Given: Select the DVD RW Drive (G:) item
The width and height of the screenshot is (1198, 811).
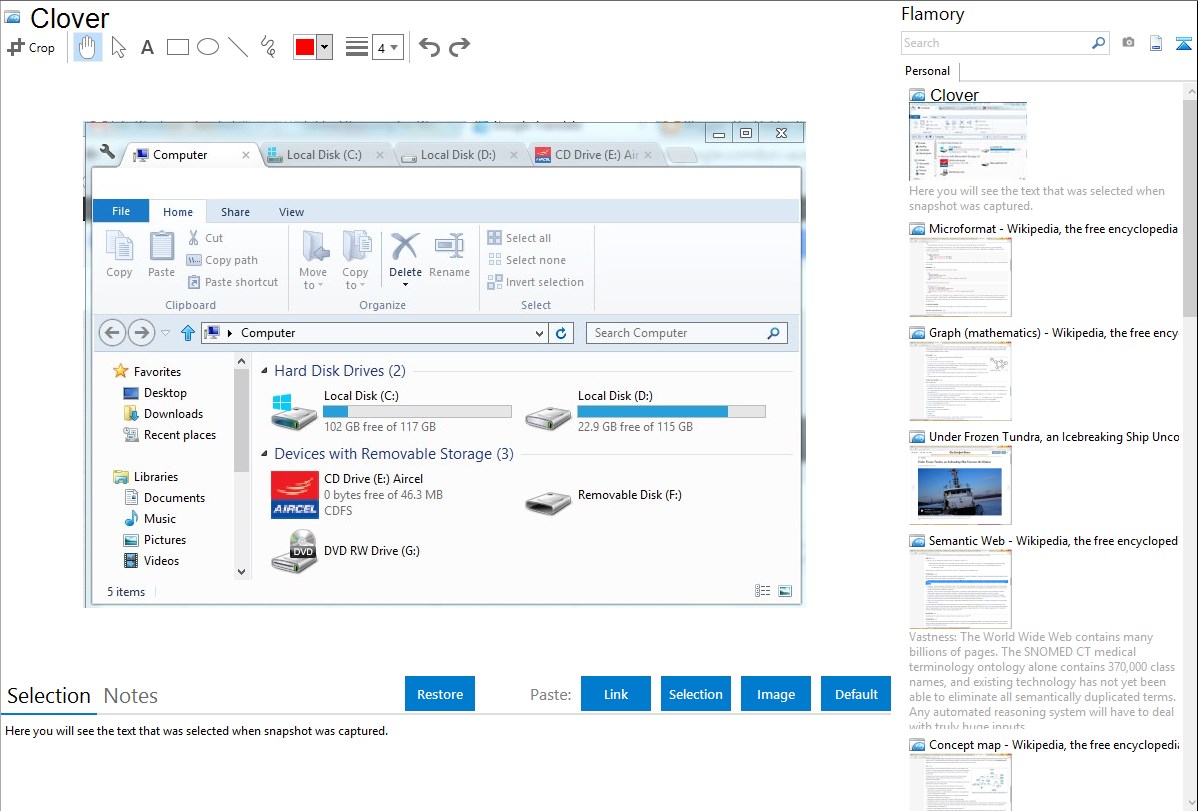Looking at the screenshot, I should (346, 551).
